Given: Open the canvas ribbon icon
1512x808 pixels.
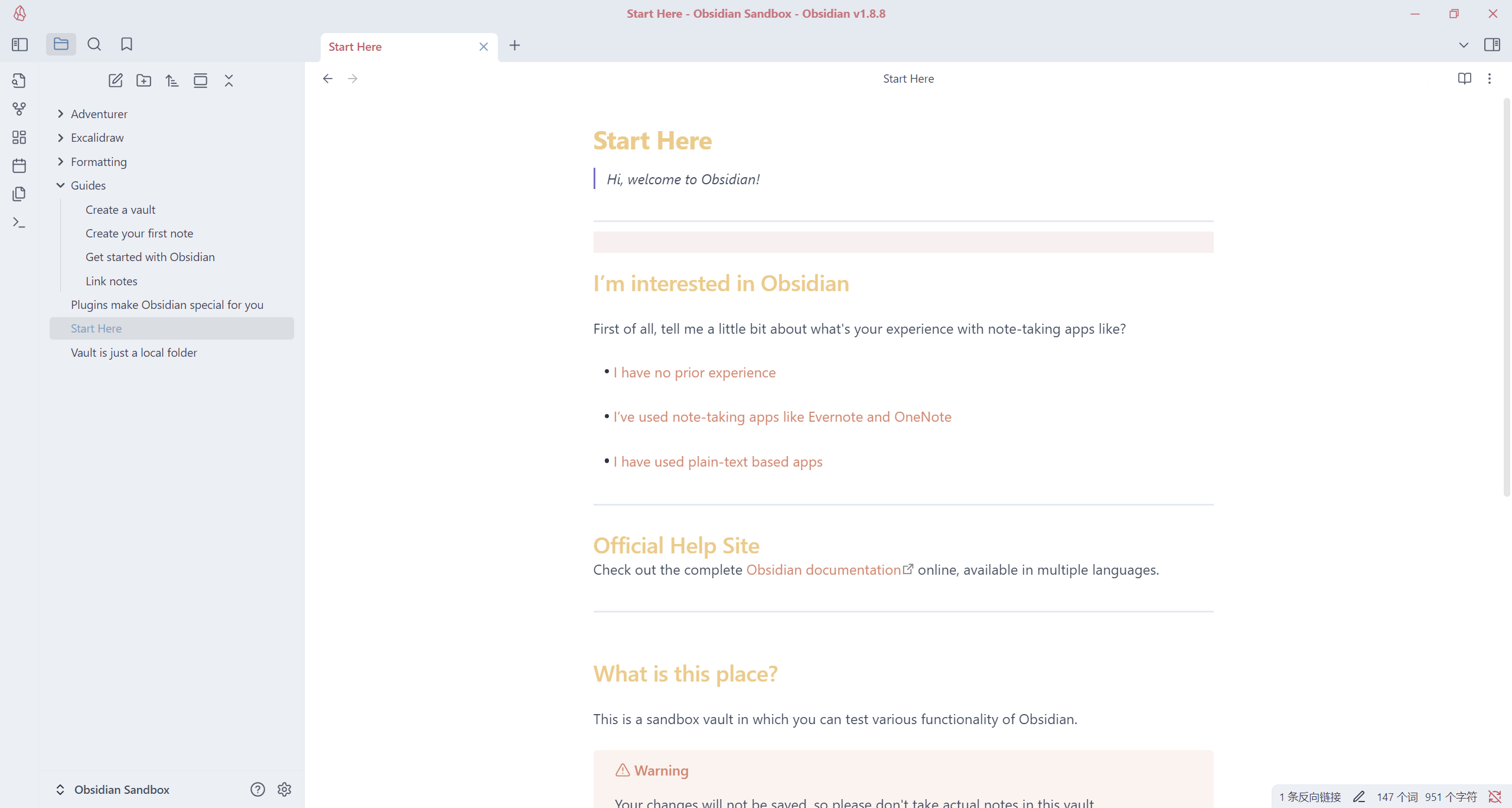Looking at the screenshot, I should coord(19,137).
